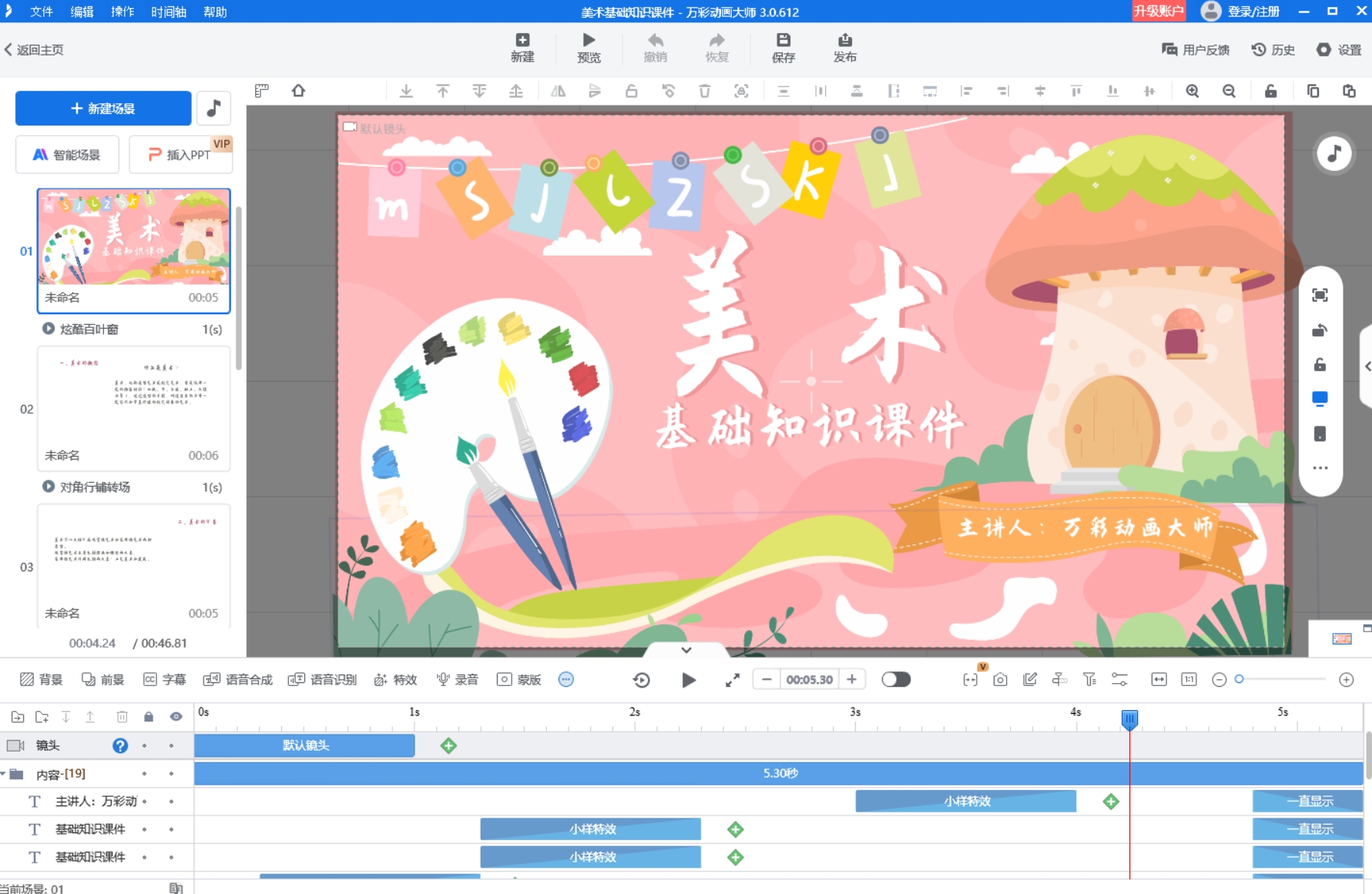
Task: Click the delete trash icon in canvas toolbar
Action: pos(704,91)
